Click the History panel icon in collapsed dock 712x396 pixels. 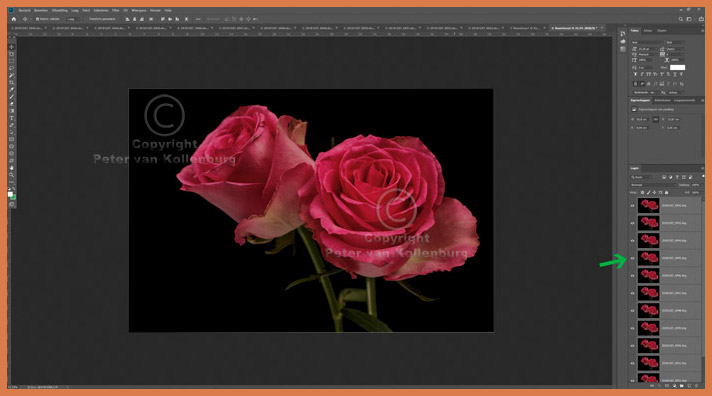[x=623, y=34]
